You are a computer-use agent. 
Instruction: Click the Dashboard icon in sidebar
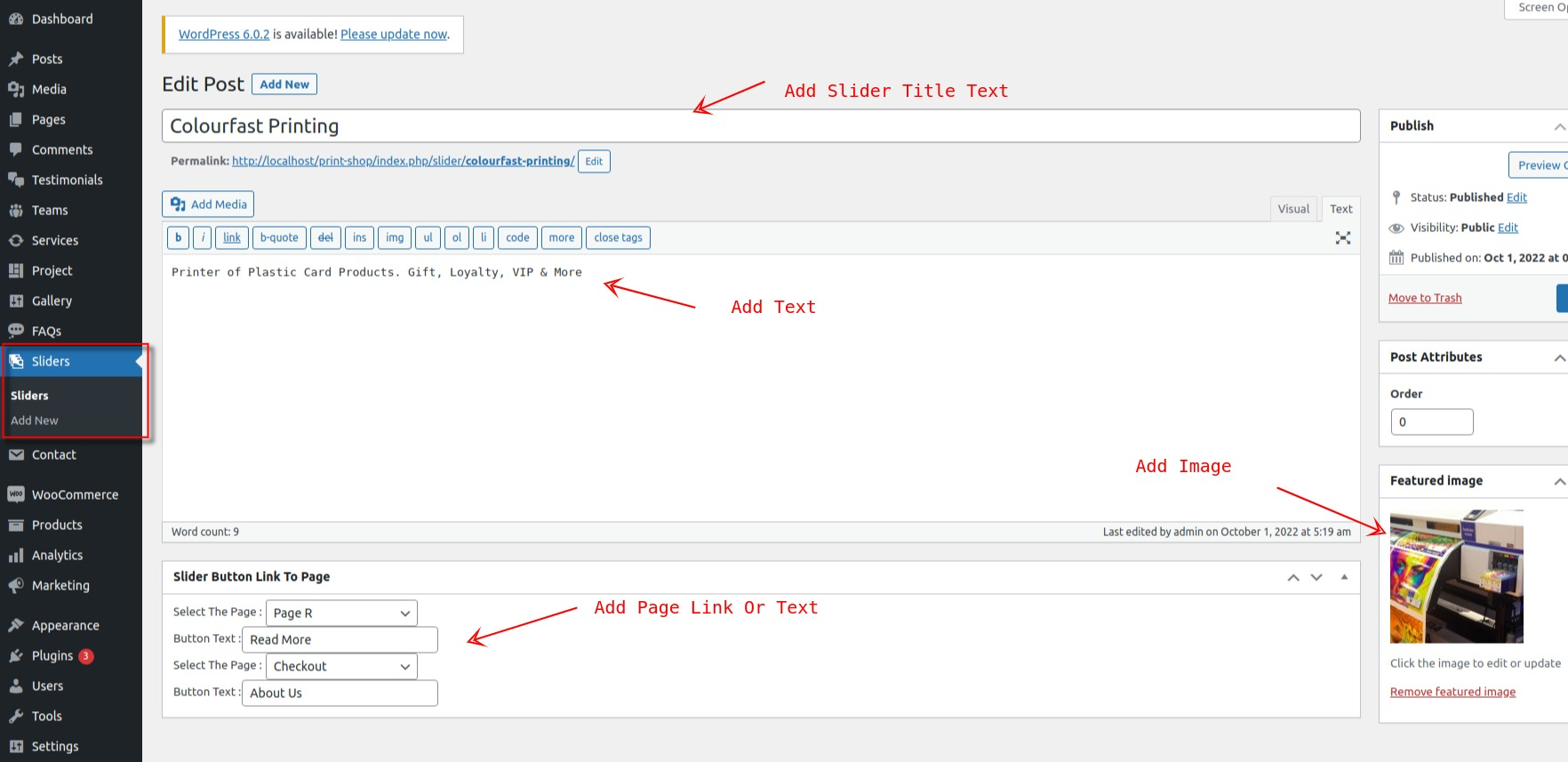click(16, 19)
